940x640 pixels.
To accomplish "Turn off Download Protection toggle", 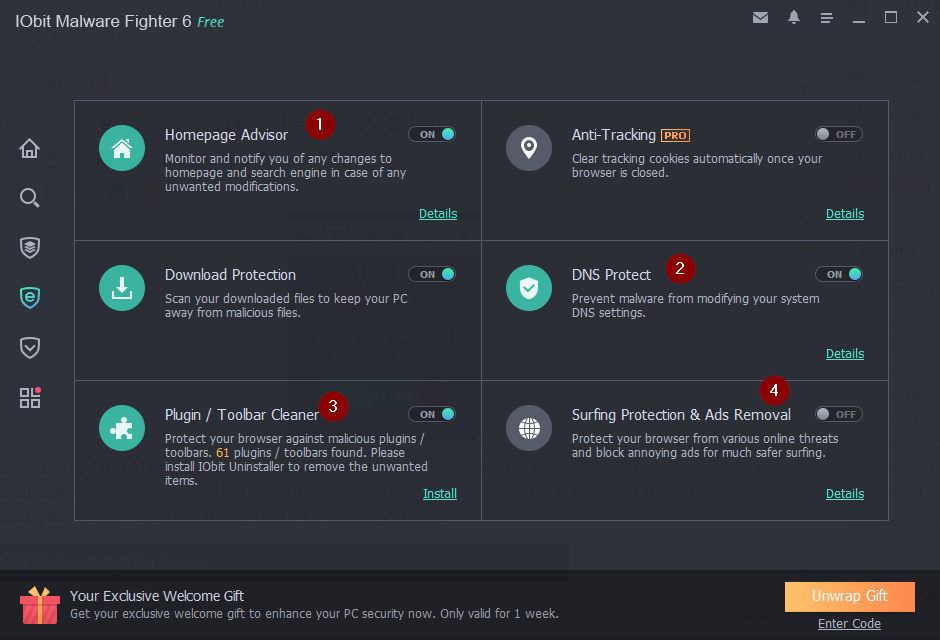I will (x=432, y=274).
